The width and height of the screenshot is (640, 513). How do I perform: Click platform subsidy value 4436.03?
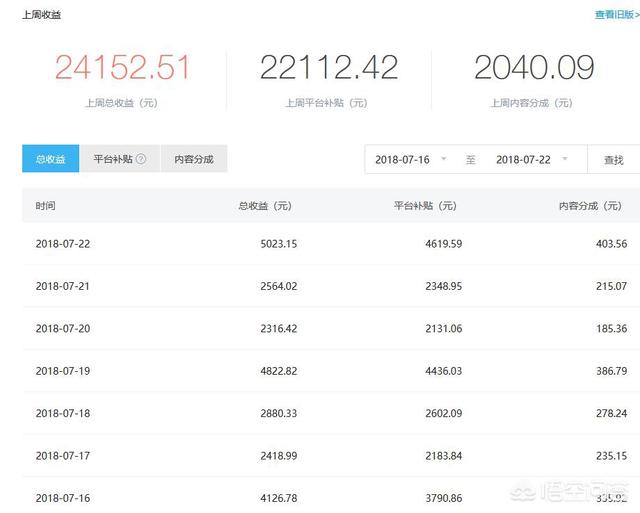(x=444, y=371)
